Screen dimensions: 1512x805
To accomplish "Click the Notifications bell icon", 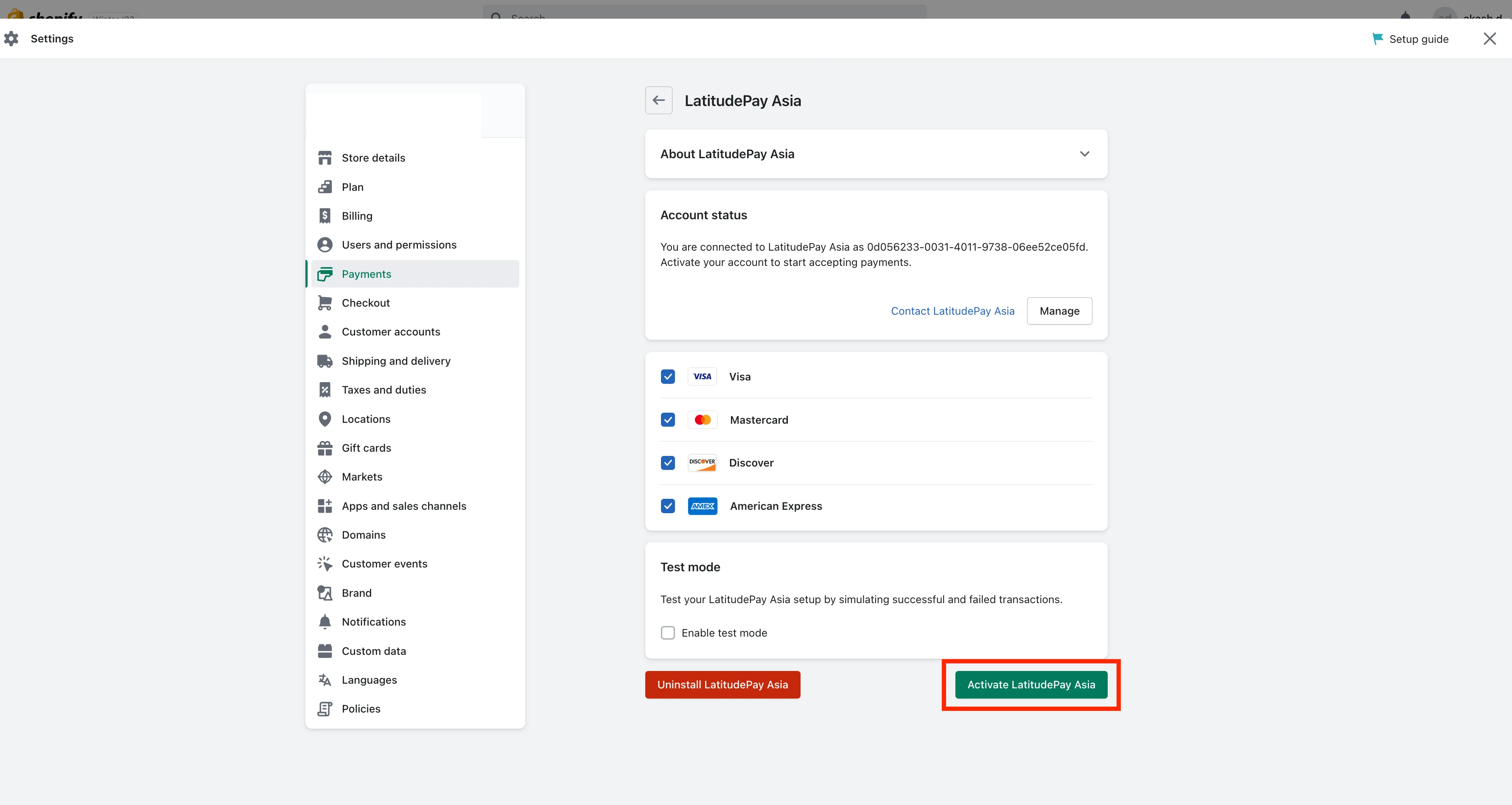I will (x=325, y=622).
